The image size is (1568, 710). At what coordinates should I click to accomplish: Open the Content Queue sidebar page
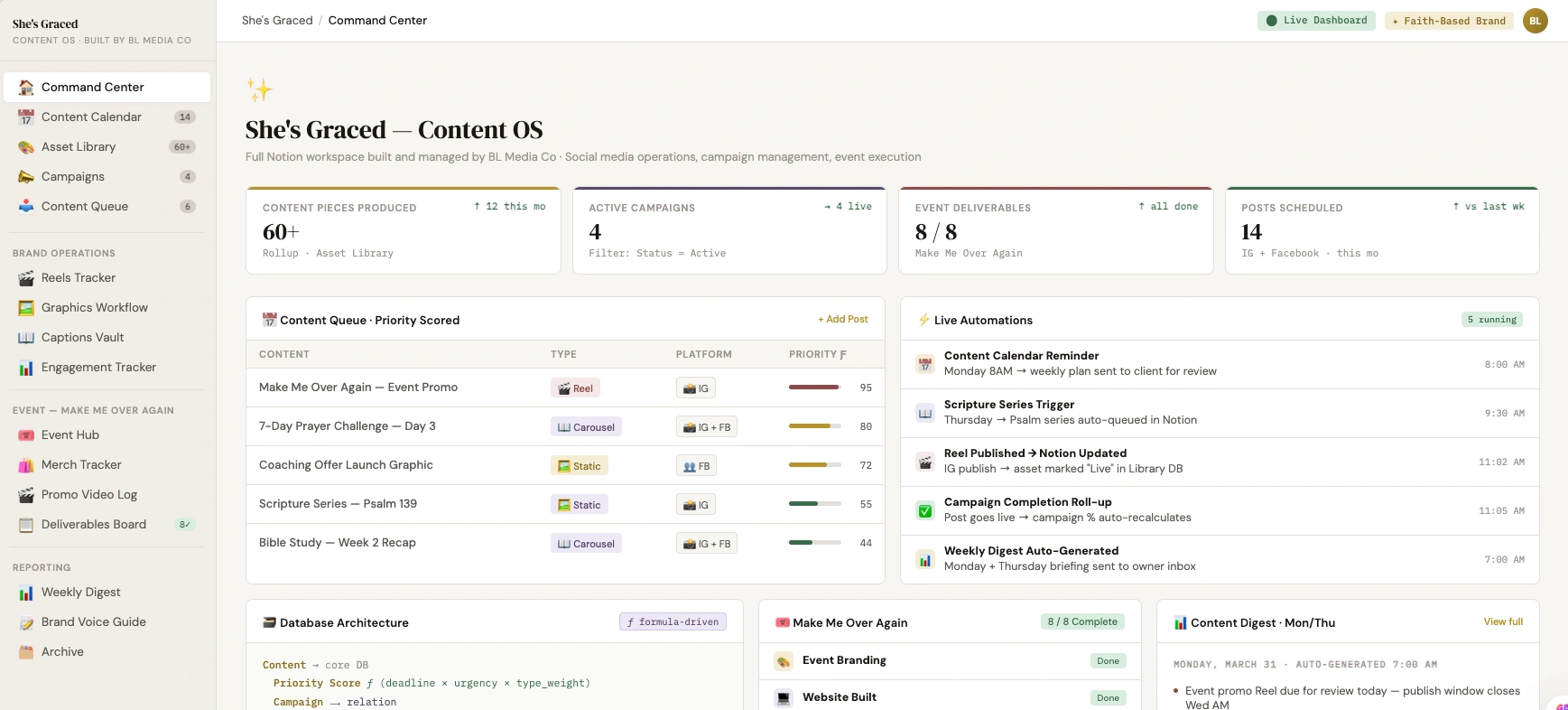[85, 207]
